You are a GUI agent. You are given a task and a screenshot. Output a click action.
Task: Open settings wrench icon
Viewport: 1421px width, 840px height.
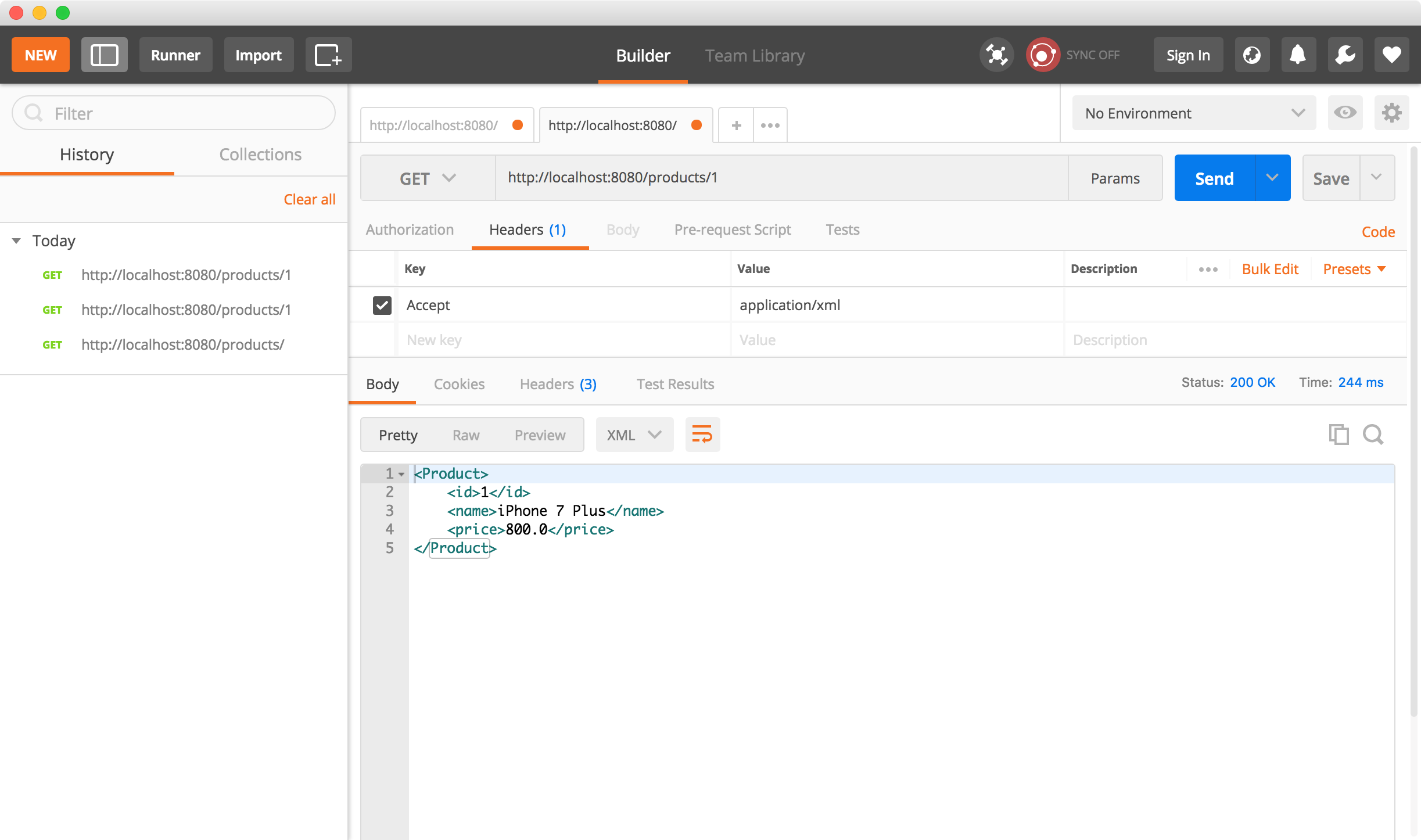pos(1345,55)
